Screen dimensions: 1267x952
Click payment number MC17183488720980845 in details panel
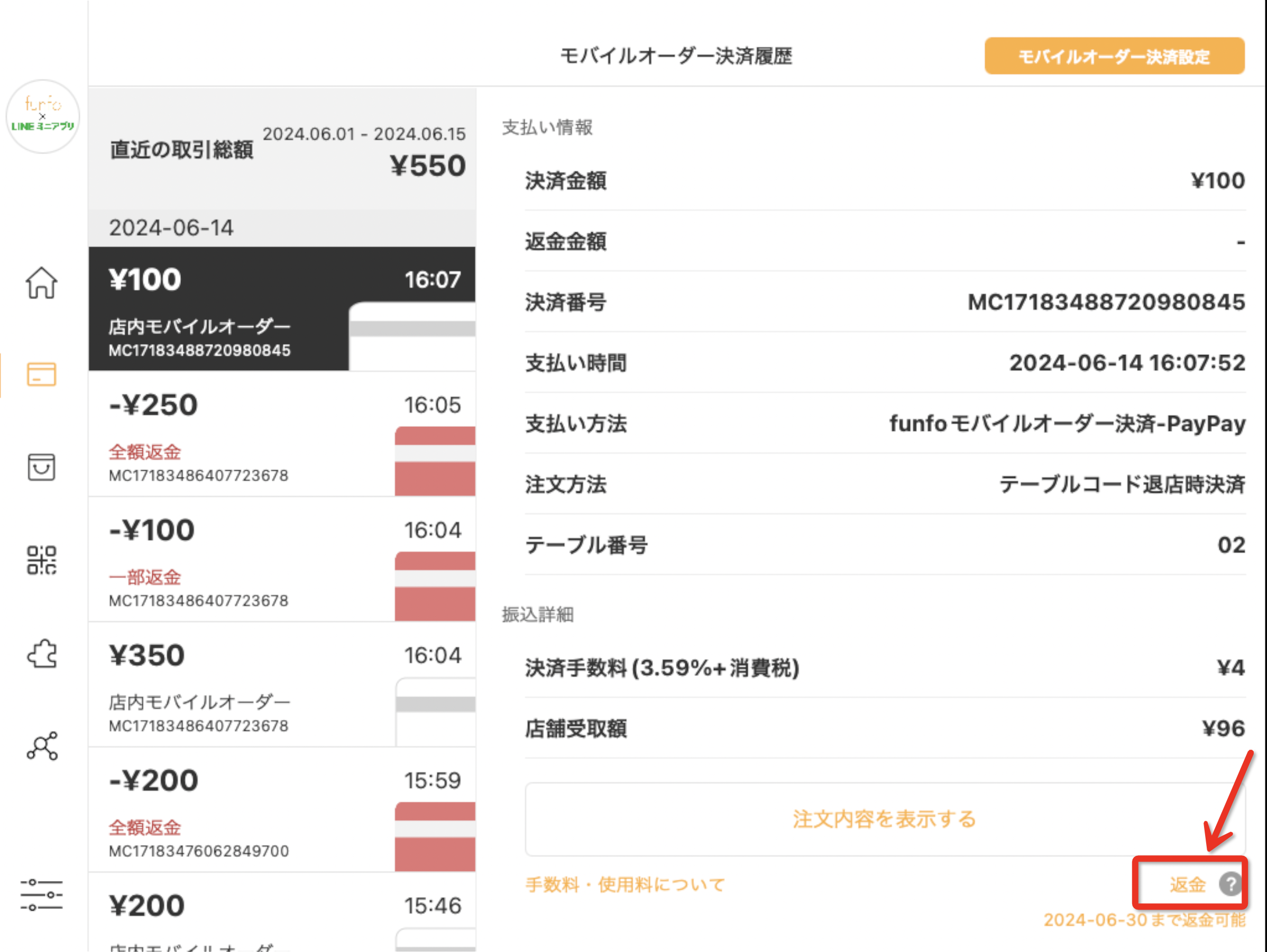tap(1106, 302)
